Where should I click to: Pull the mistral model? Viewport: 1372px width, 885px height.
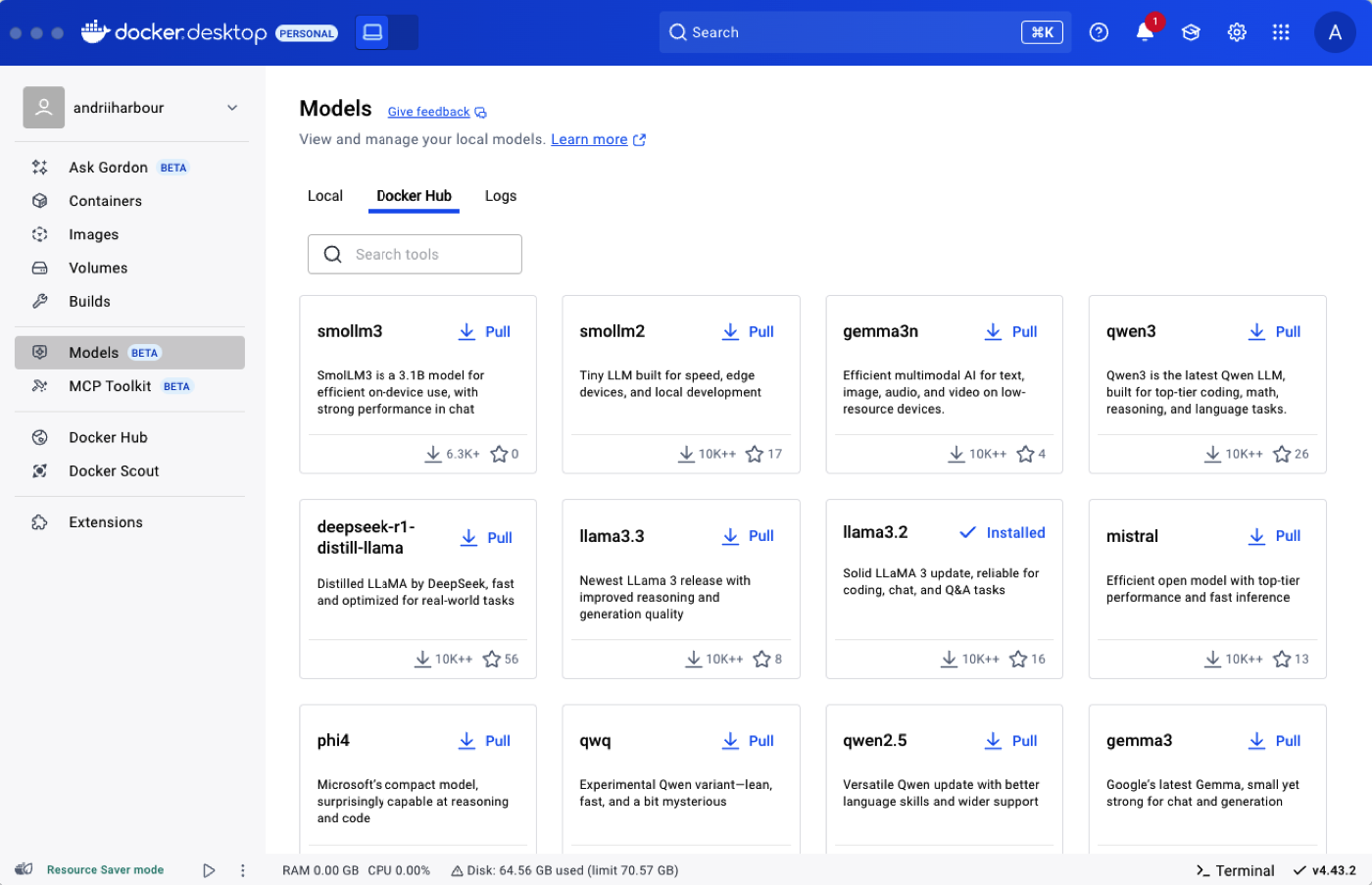1275,536
